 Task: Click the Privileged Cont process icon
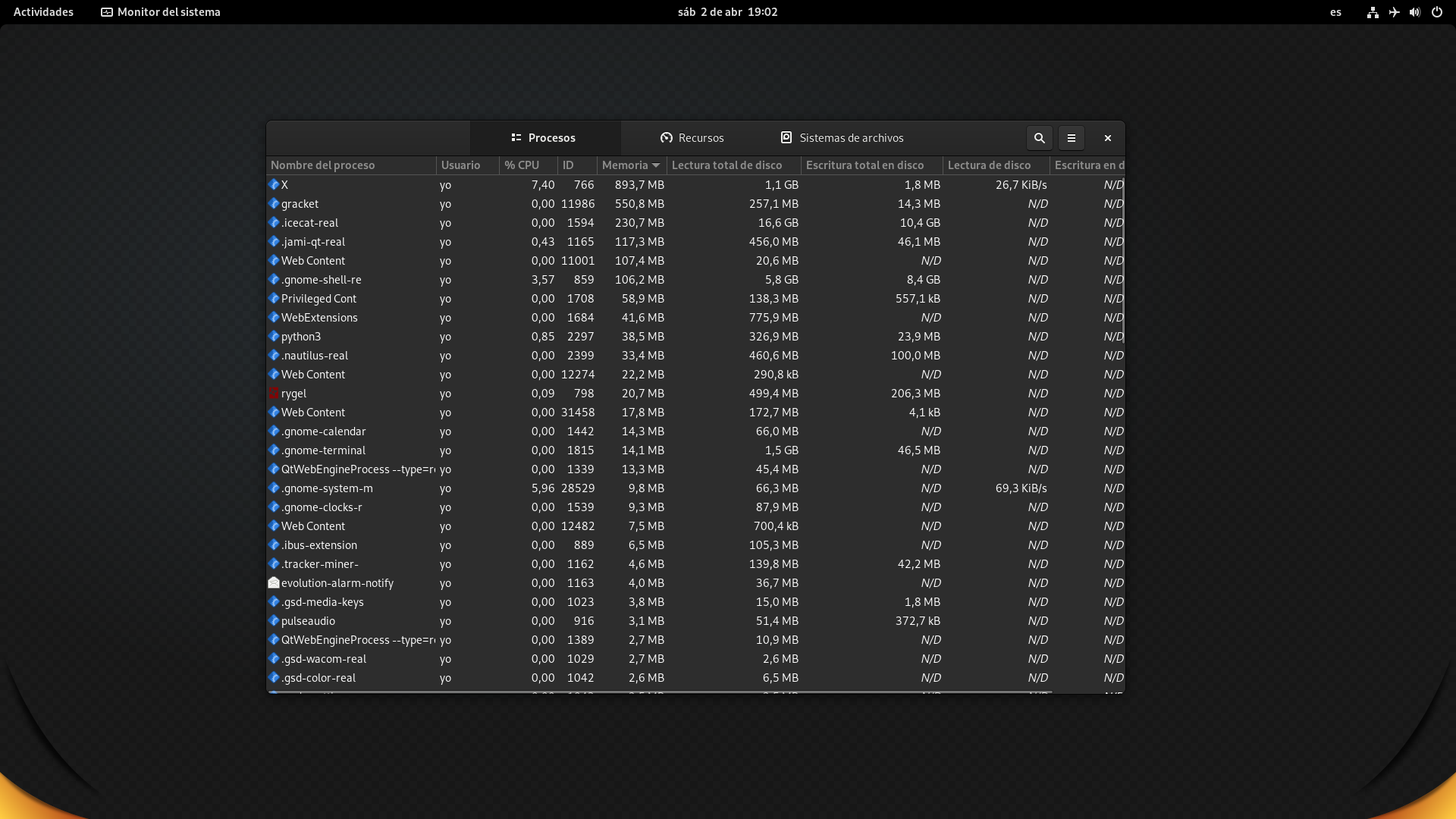(274, 298)
